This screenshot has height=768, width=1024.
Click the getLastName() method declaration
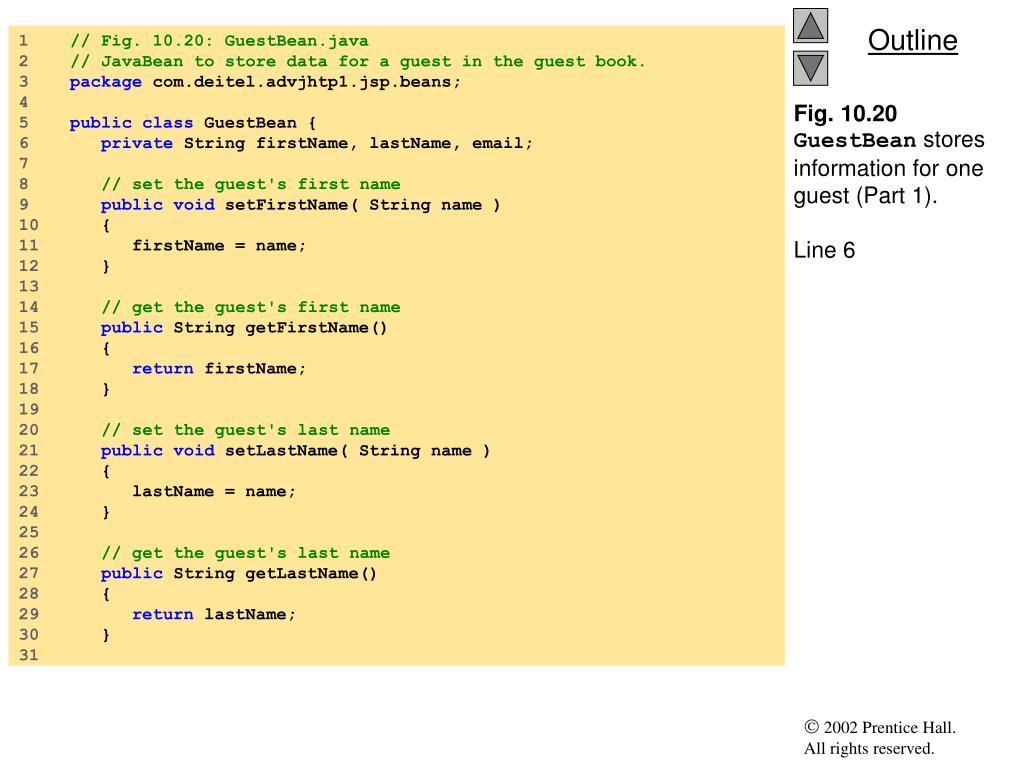[x=238, y=573]
